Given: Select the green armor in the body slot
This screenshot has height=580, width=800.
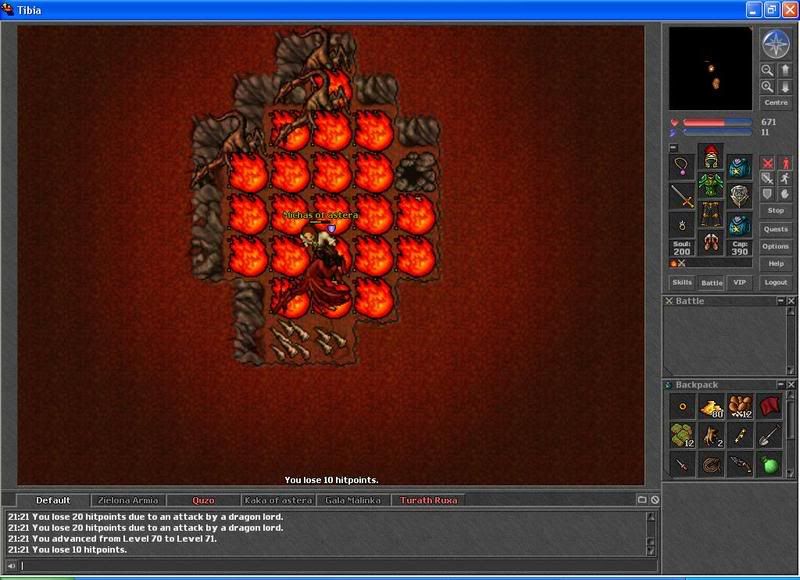Looking at the screenshot, I should coord(711,185).
